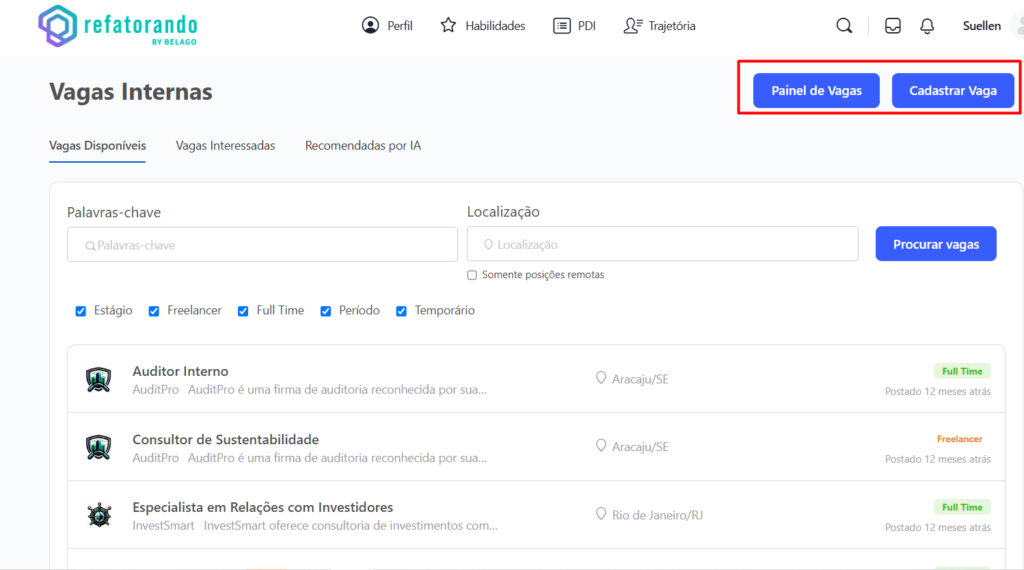Image resolution: width=1024 pixels, height=570 pixels.
Task: Enable Somente posições remotas checkbox
Action: pos(472,275)
